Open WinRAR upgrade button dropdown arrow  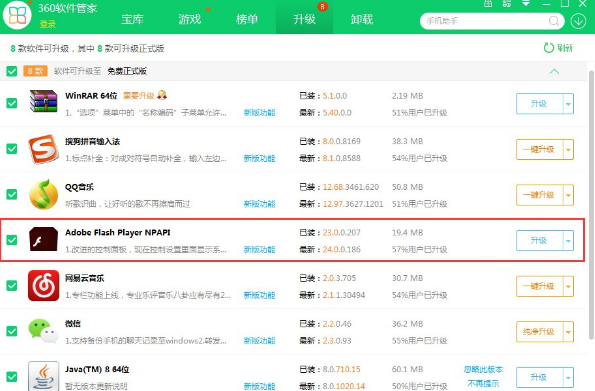pos(568,104)
